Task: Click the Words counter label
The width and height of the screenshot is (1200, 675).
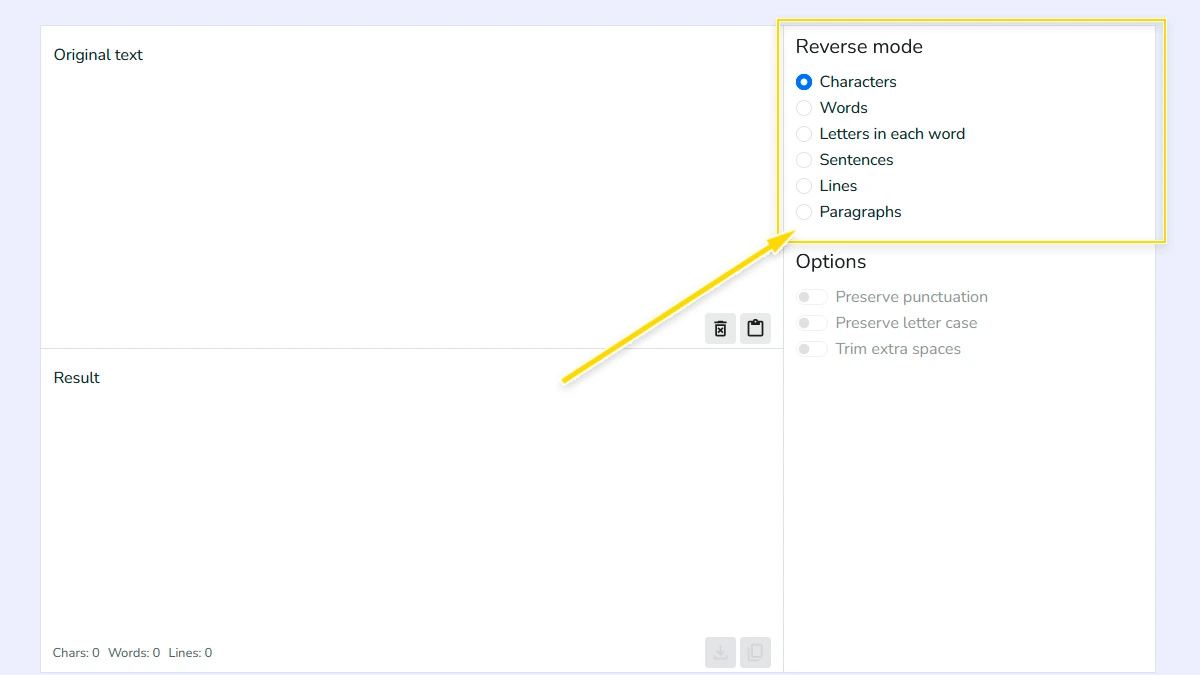Action: click(133, 652)
